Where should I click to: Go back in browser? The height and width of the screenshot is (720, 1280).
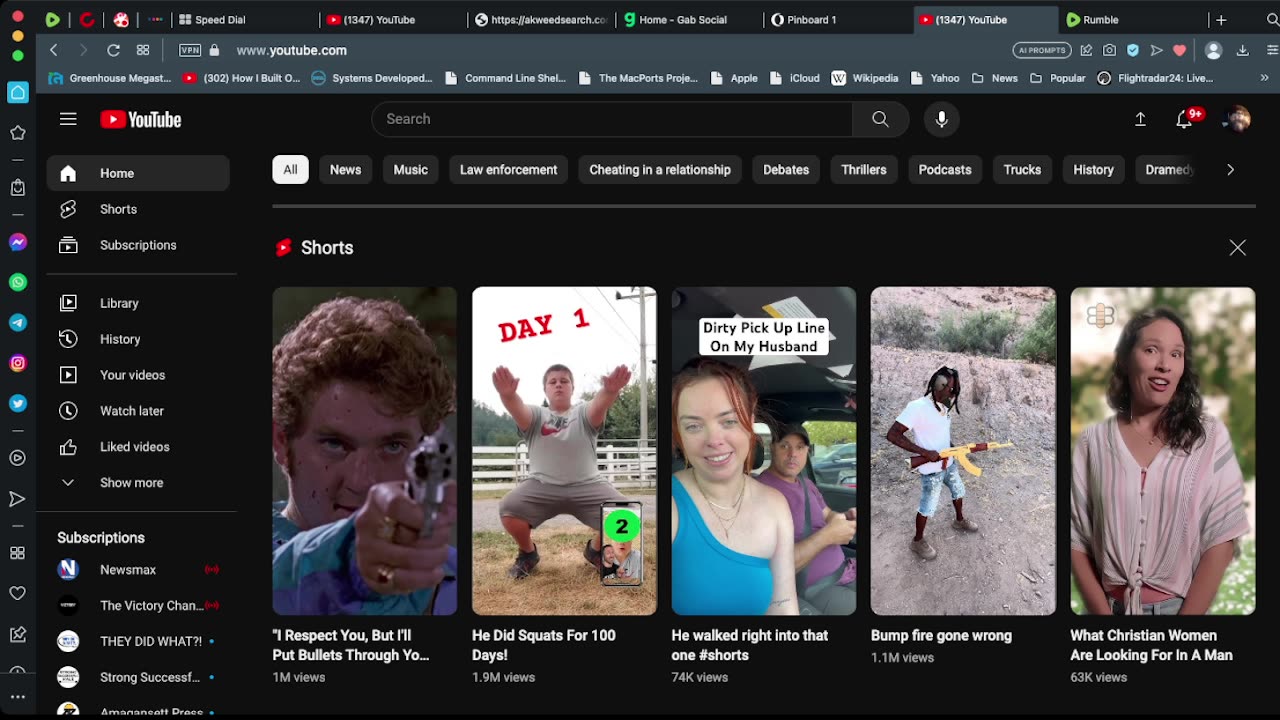coord(54,50)
